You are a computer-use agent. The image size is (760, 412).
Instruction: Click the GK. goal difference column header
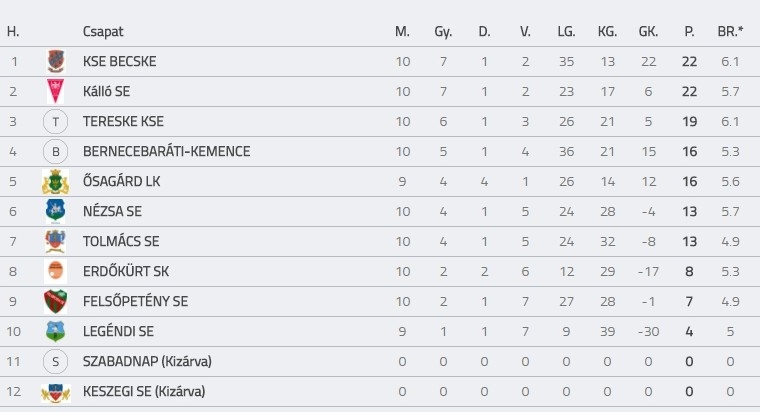(x=648, y=32)
